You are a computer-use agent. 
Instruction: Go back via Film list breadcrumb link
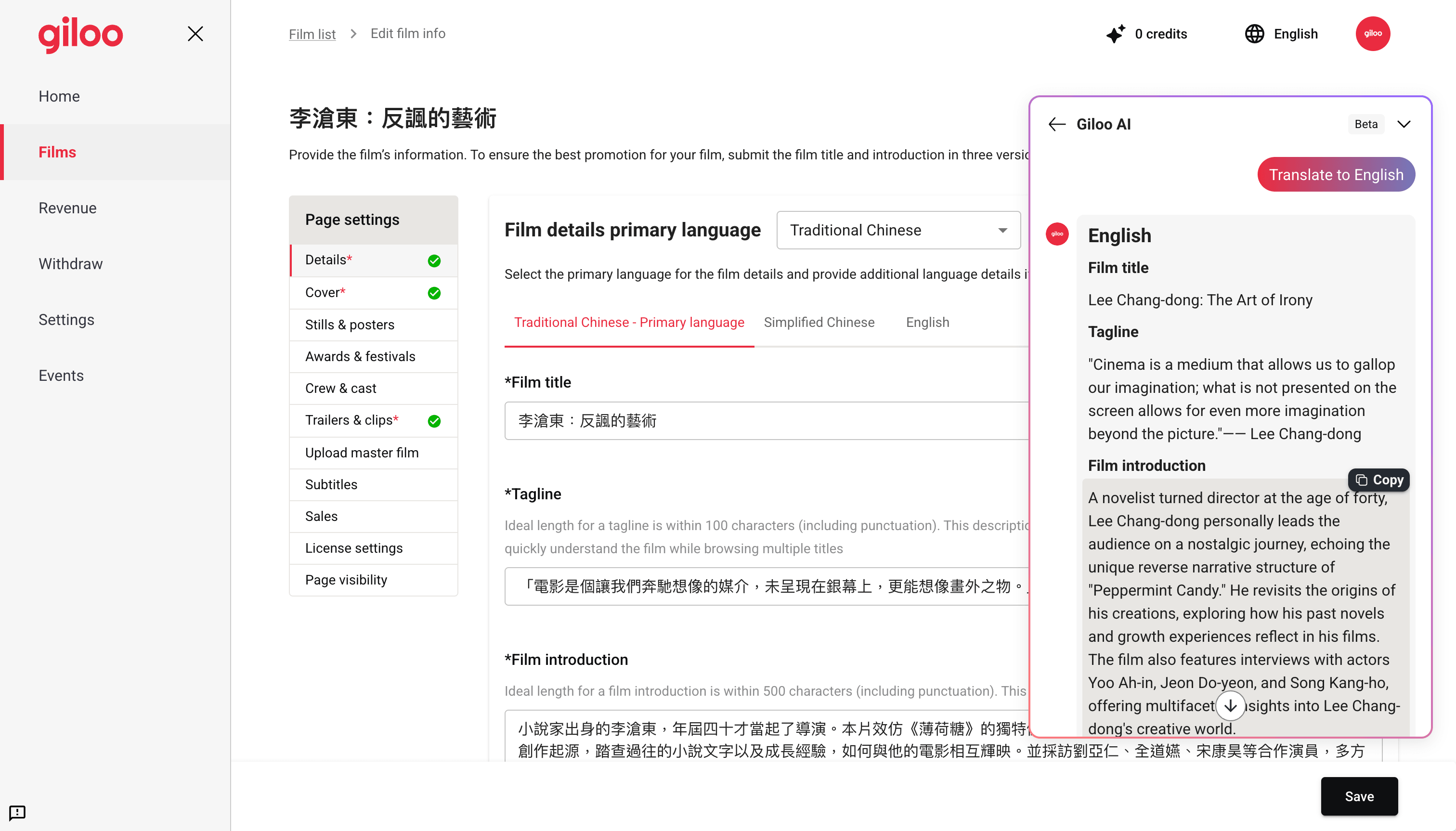tap(312, 34)
